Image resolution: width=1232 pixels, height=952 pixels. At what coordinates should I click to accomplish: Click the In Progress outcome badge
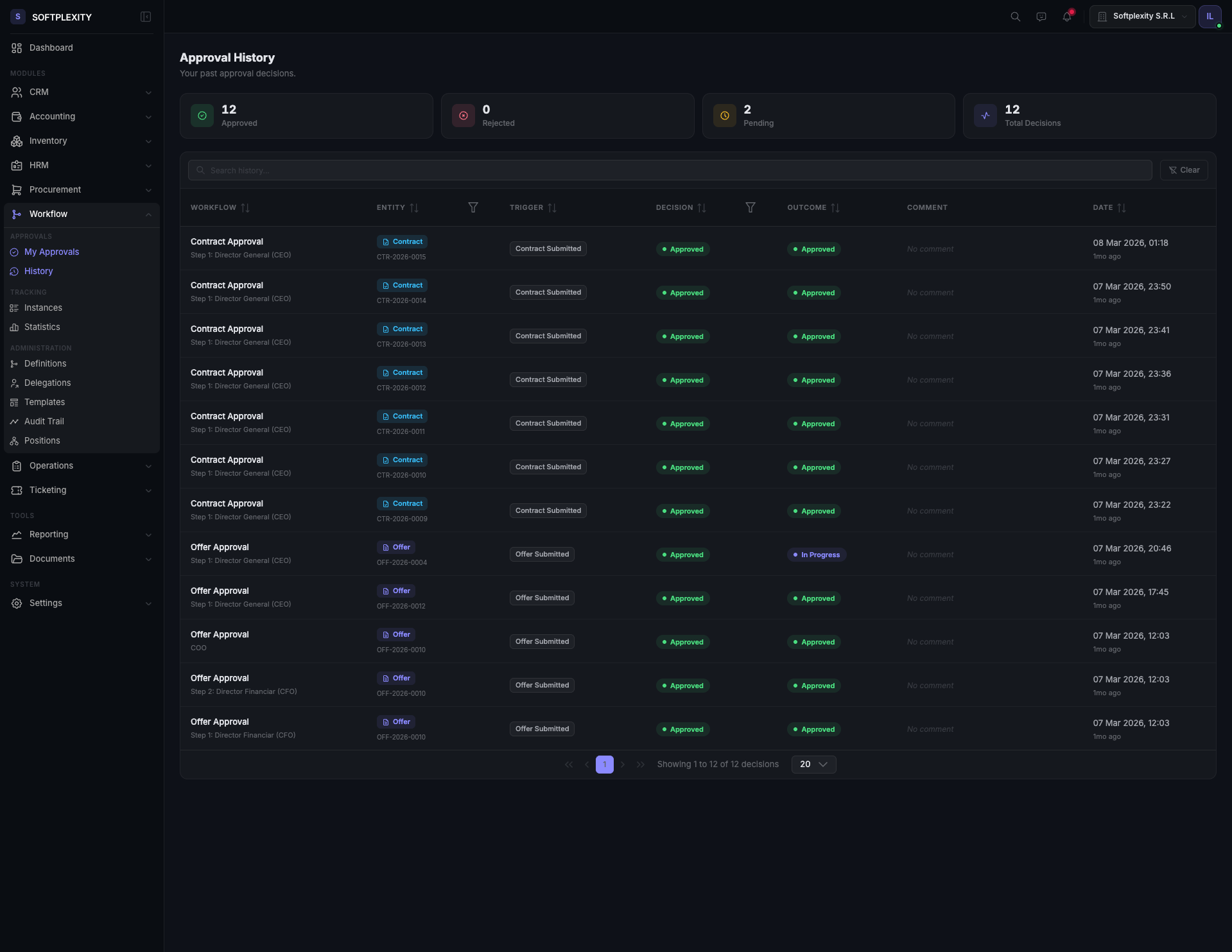tap(816, 555)
